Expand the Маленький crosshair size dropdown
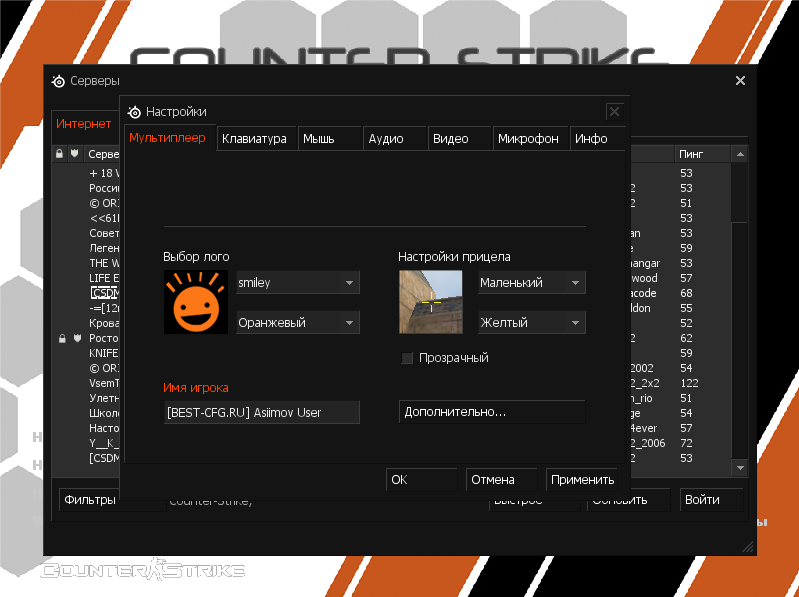 coord(532,283)
